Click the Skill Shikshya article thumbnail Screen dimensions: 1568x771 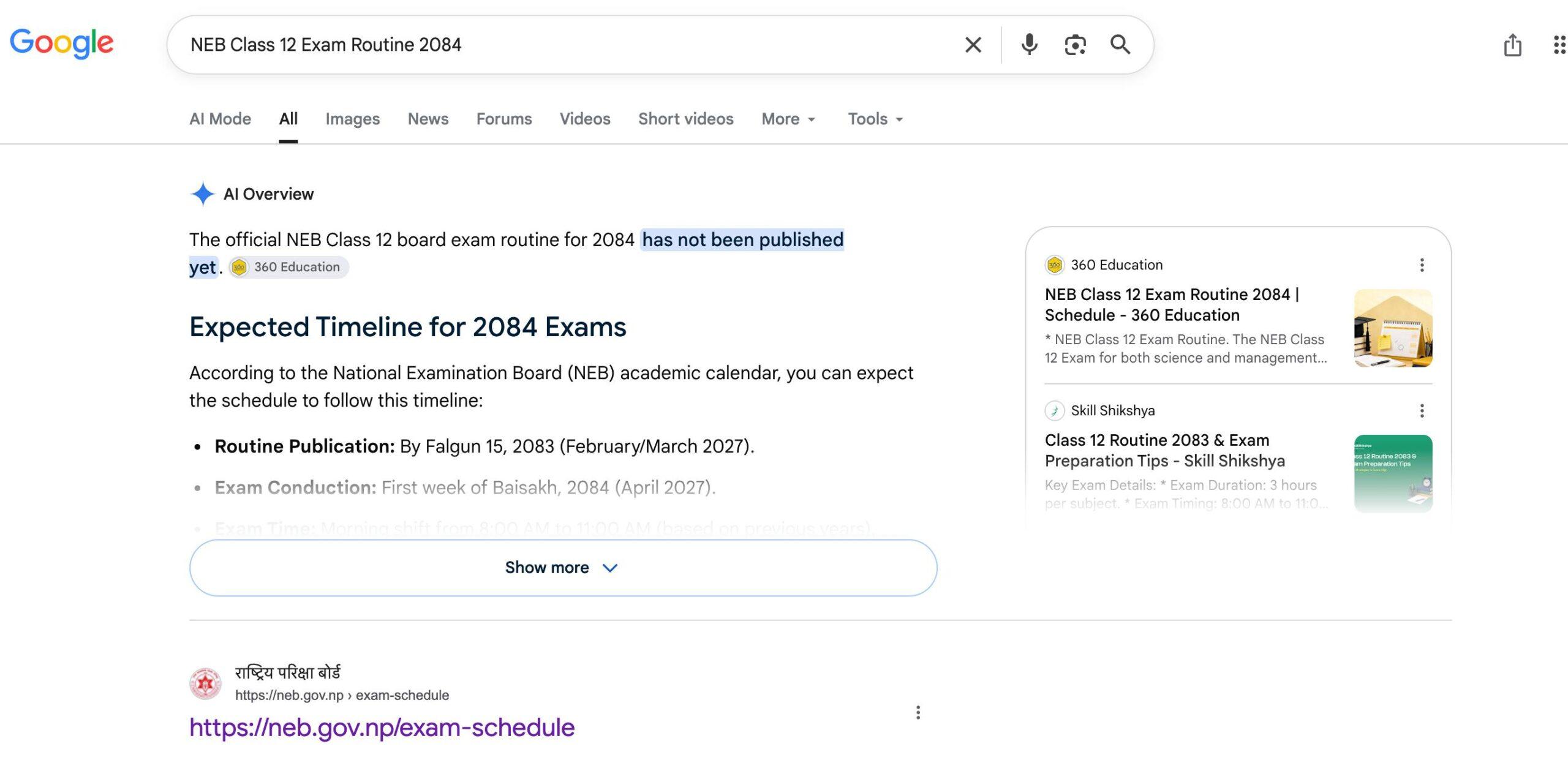click(1393, 474)
